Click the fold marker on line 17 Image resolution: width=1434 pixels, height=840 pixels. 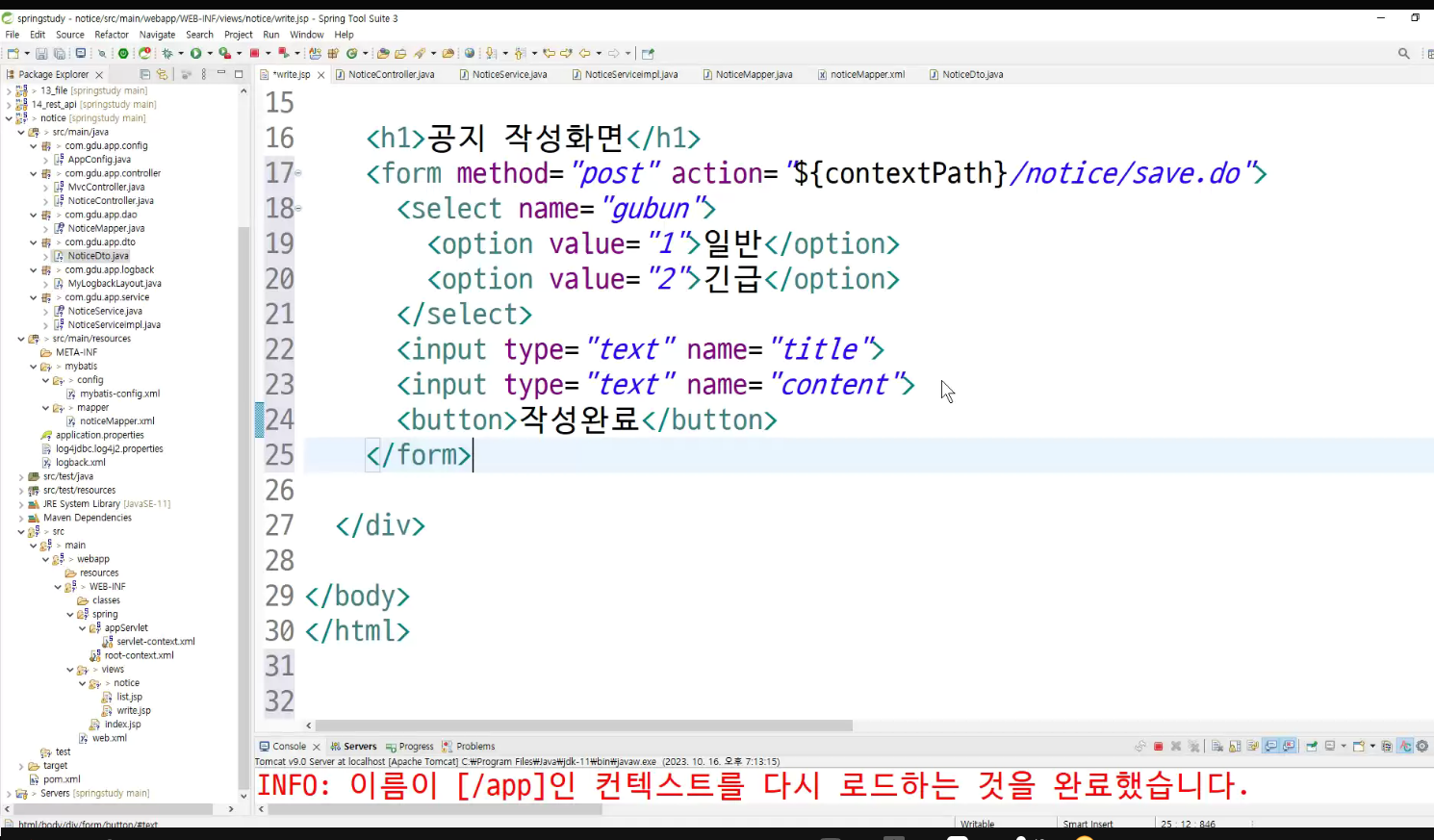(x=297, y=173)
